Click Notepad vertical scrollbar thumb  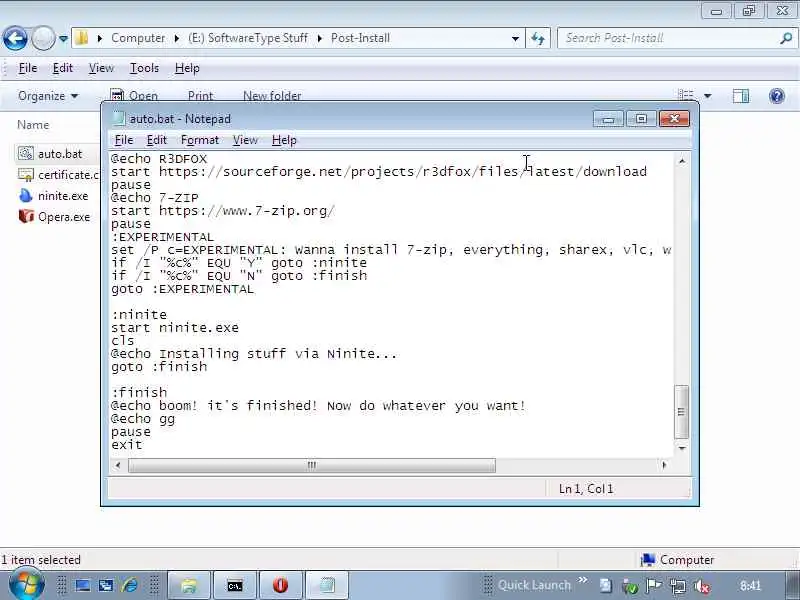(682, 412)
